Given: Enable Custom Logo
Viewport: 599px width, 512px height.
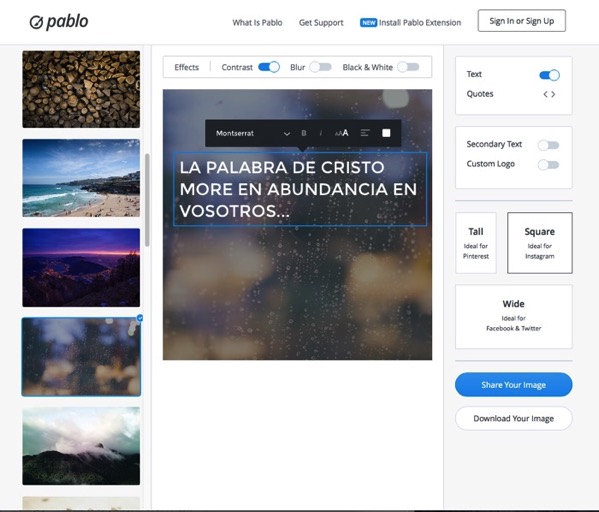Looking at the screenshot, I should coord(548,165).
